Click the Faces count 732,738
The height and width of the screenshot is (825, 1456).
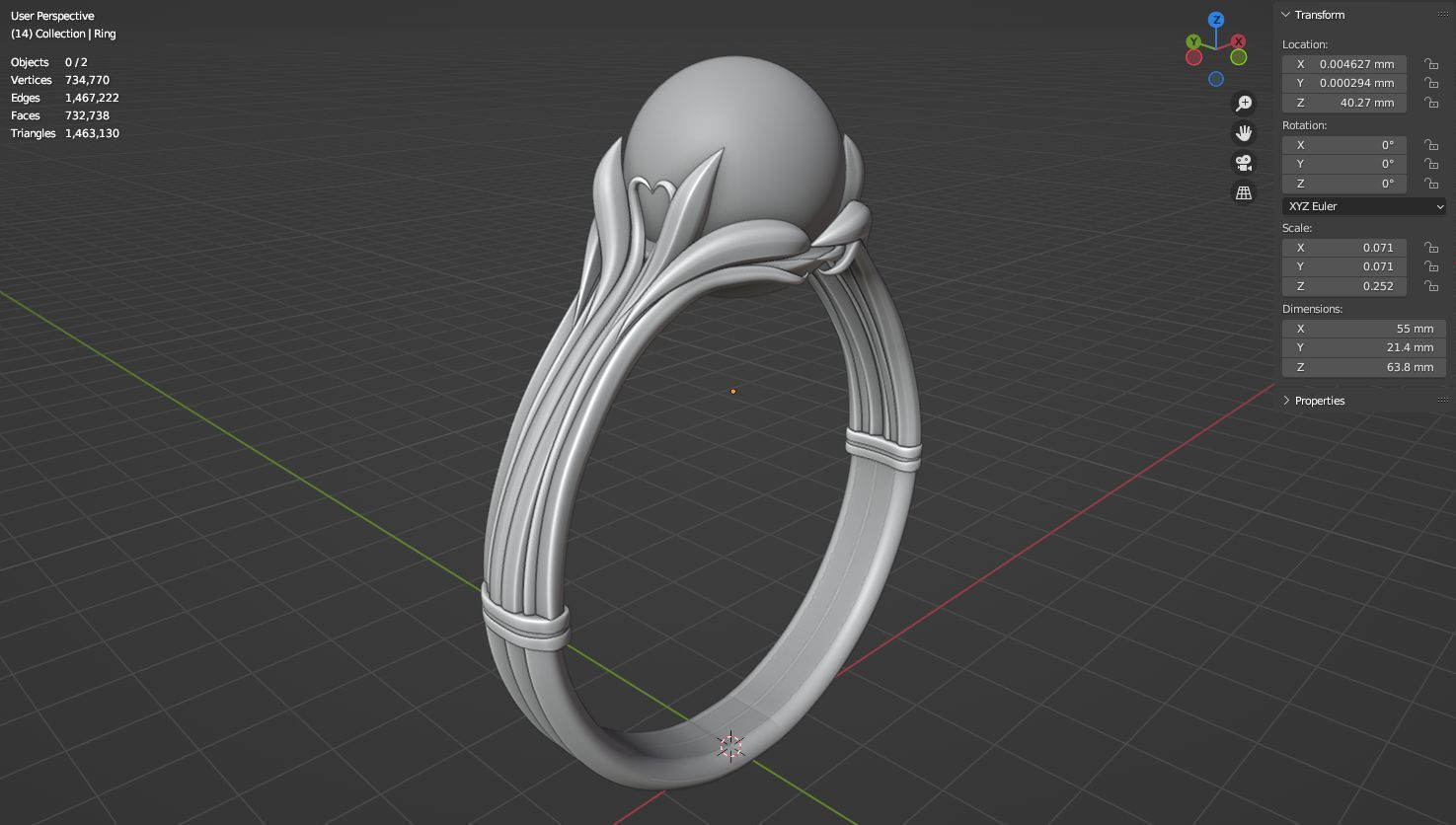[87, 115]
